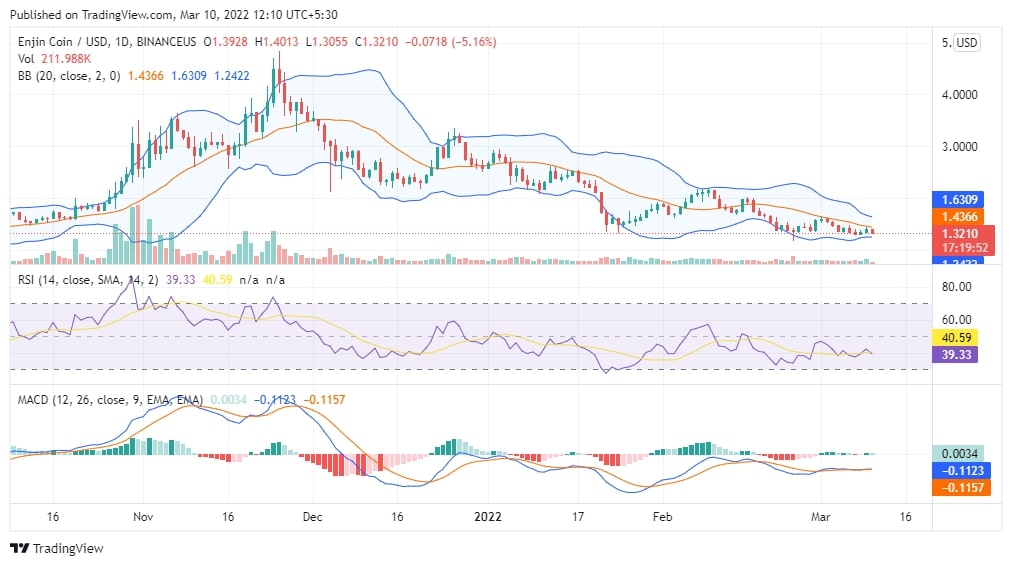Click the -0.0718 (-5.16%) change value
Screen dimensions: 1012x566
(451, 42)
